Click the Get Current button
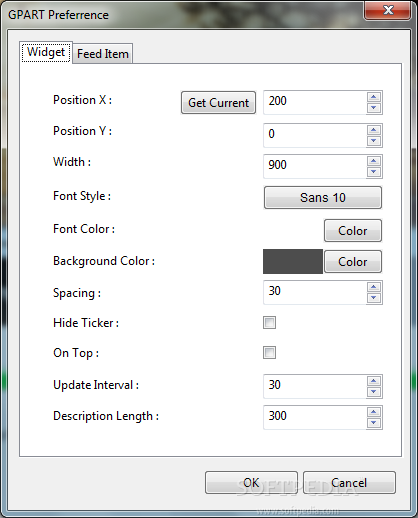 218,103
